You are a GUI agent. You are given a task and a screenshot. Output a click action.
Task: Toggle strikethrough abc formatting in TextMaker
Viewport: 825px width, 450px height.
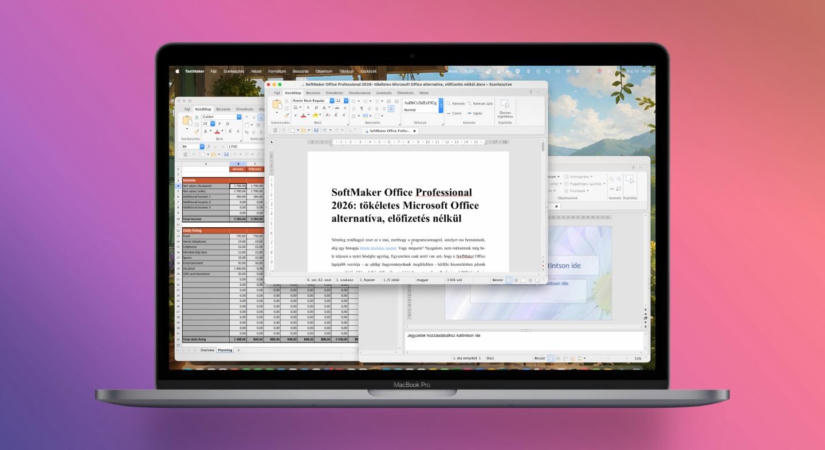click(x=337, y=108)
